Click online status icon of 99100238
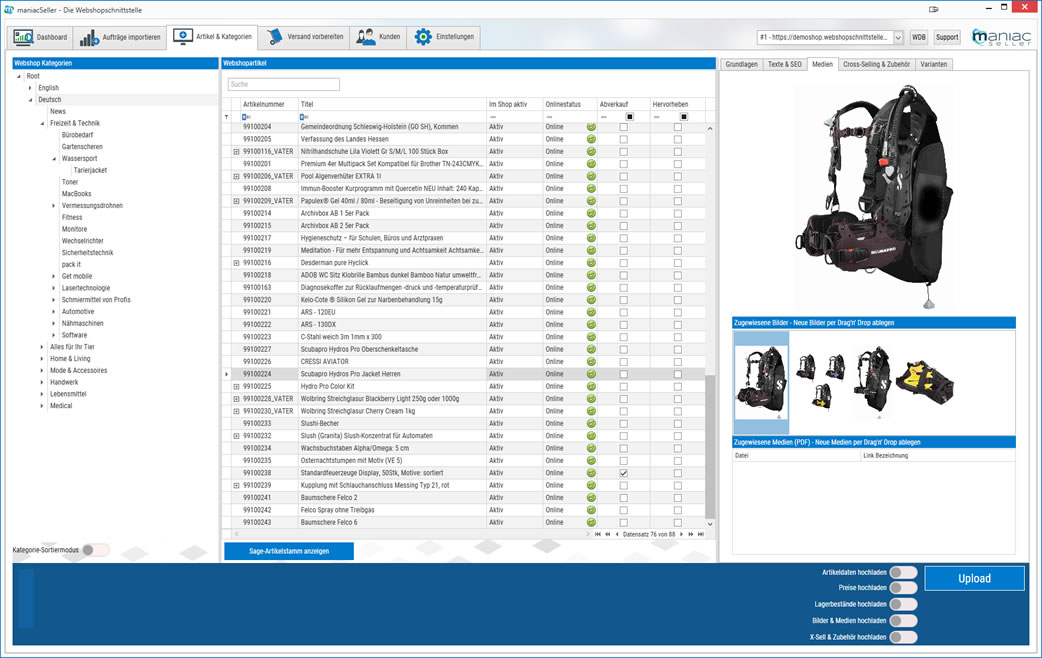Image resolution: width=1042 pixels, height=658 pixels. tap(591, 473)
